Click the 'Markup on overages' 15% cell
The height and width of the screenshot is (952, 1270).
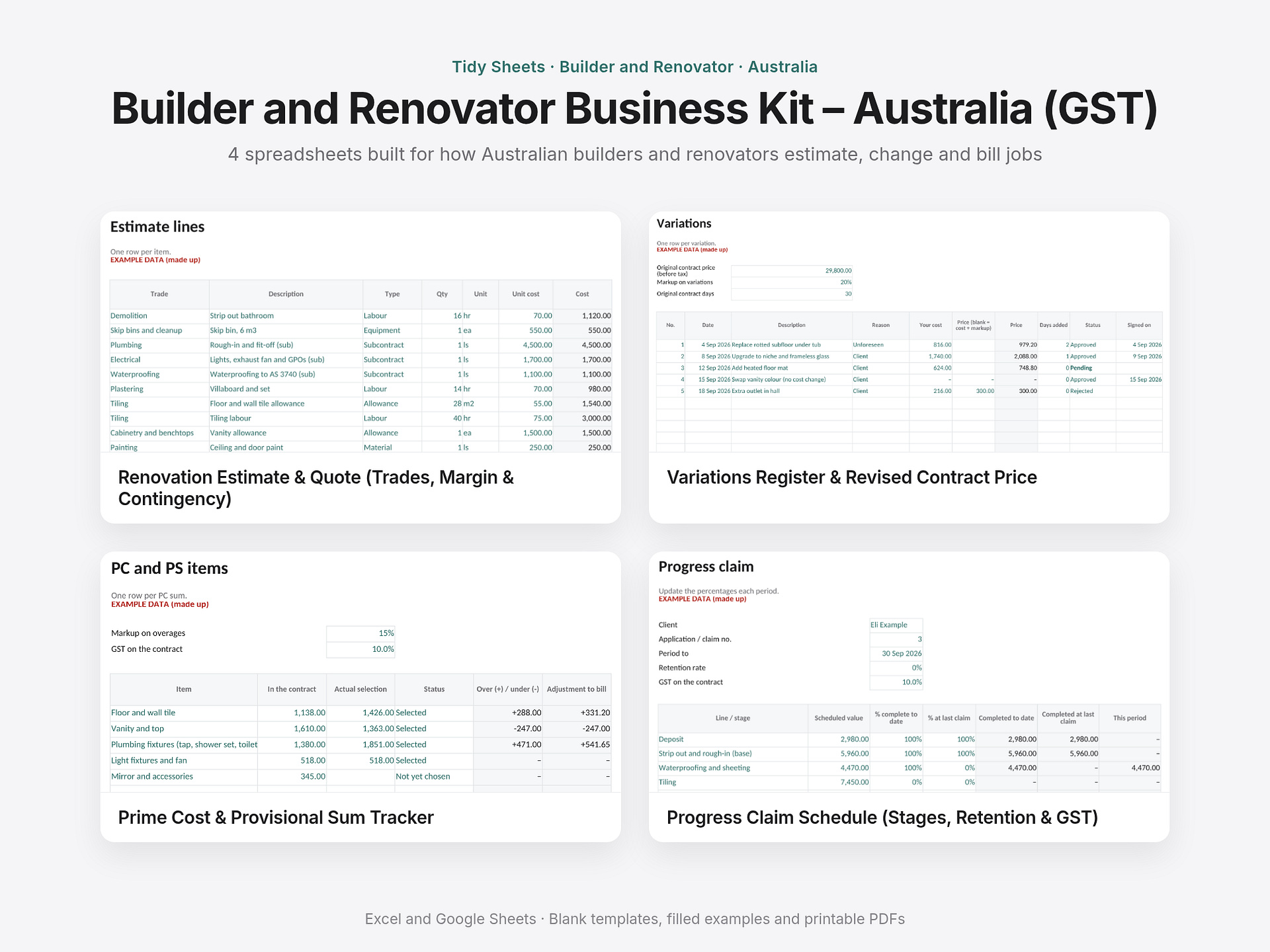pyautogui.click(x=360, y=633)
